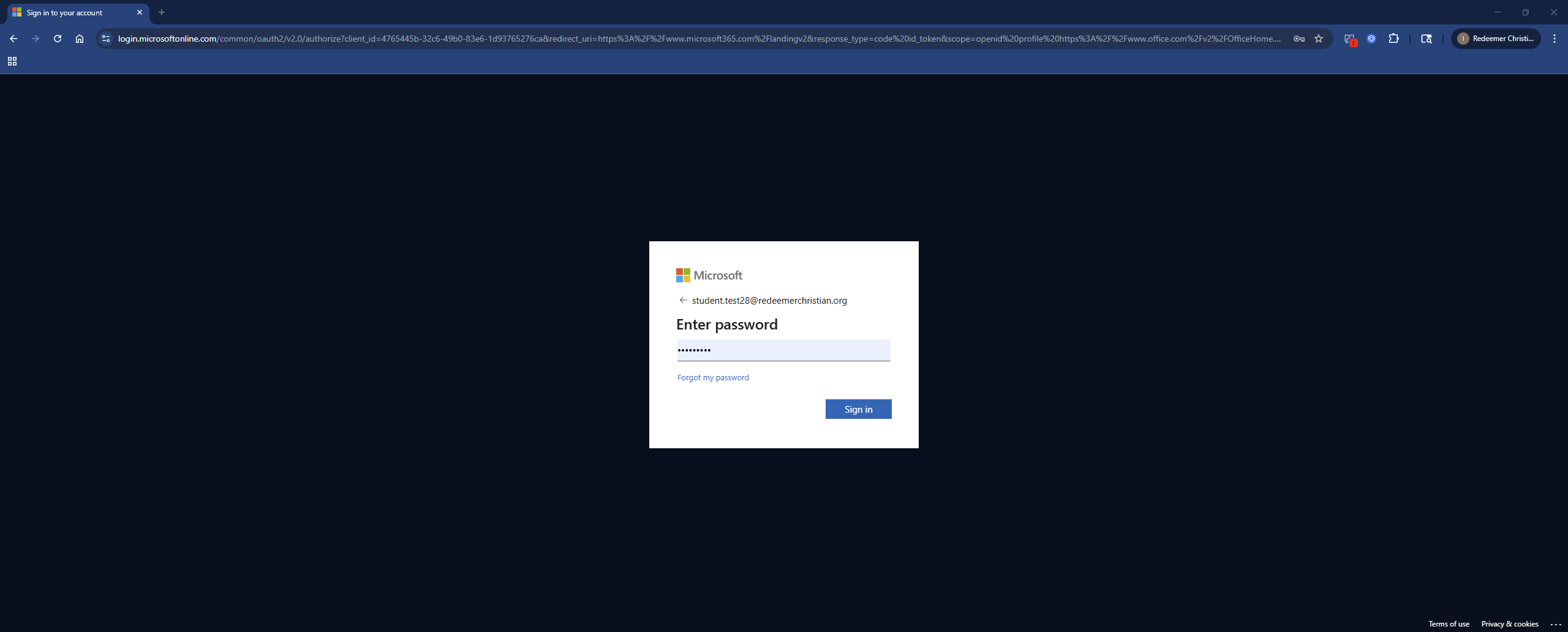The image size is (1568, 632).
Task: Open the Extensions puzzle menu
Action: (x=1393, y=39)
